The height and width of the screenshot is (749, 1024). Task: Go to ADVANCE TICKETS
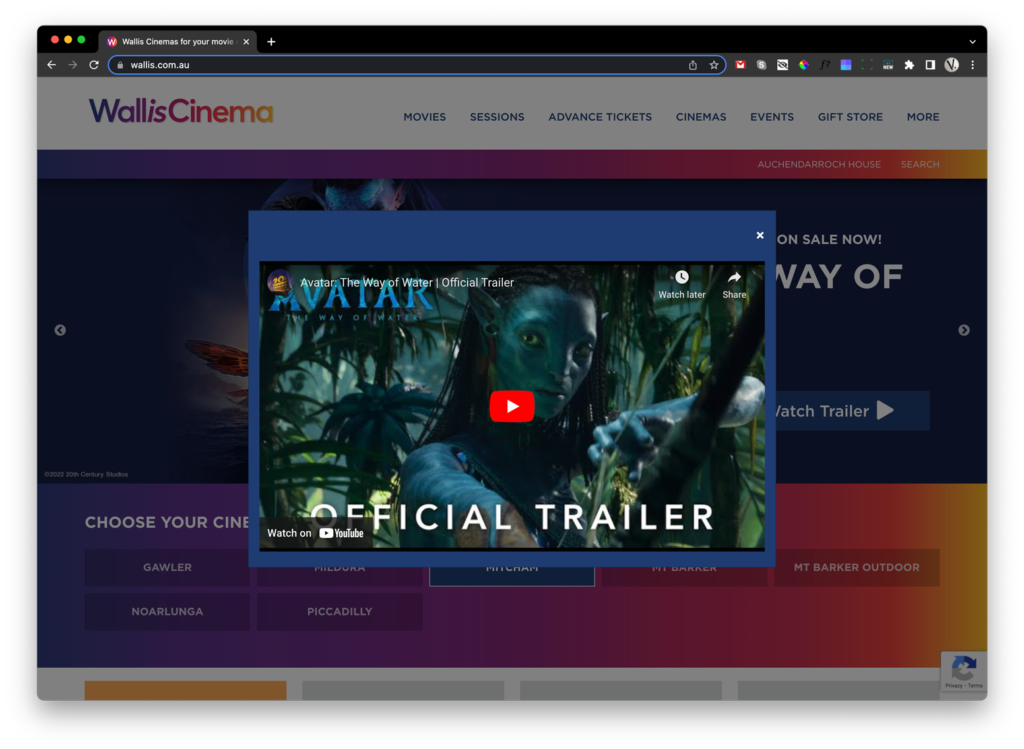pyautogui.click(x=600, y=117)
